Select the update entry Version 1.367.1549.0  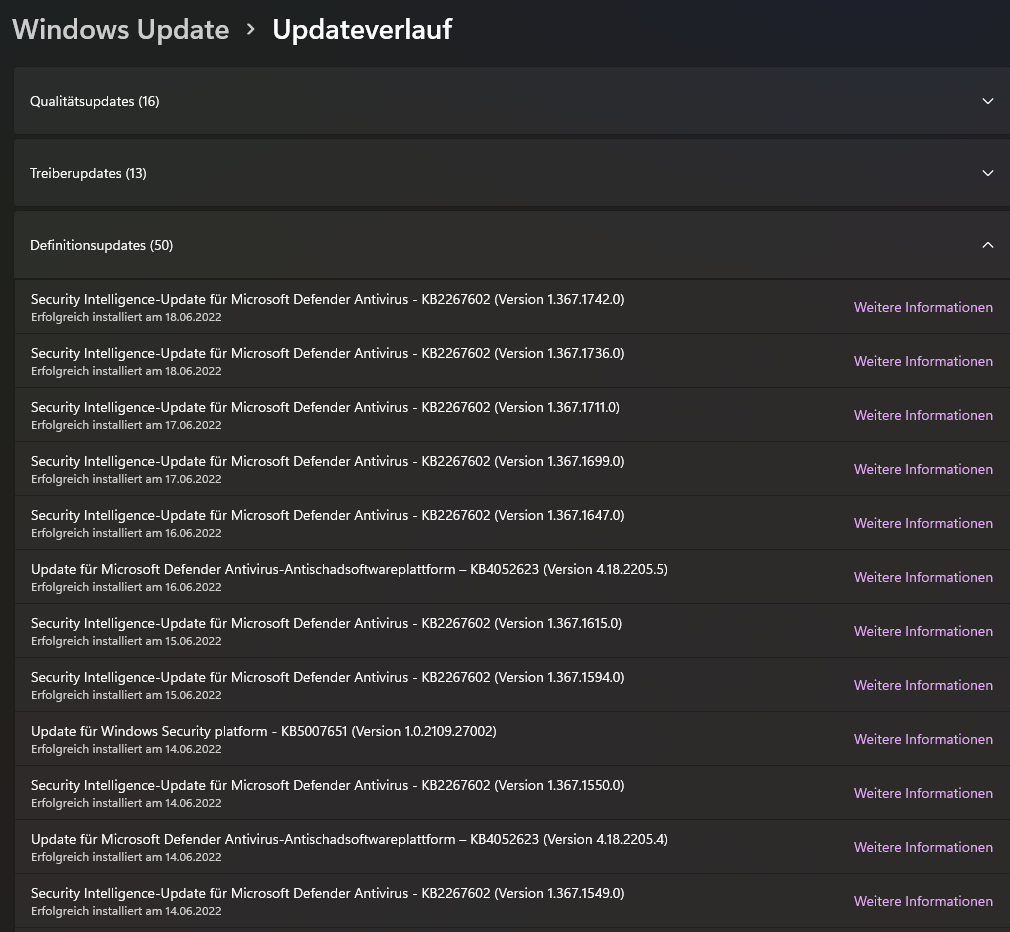[x=512, y=902]
